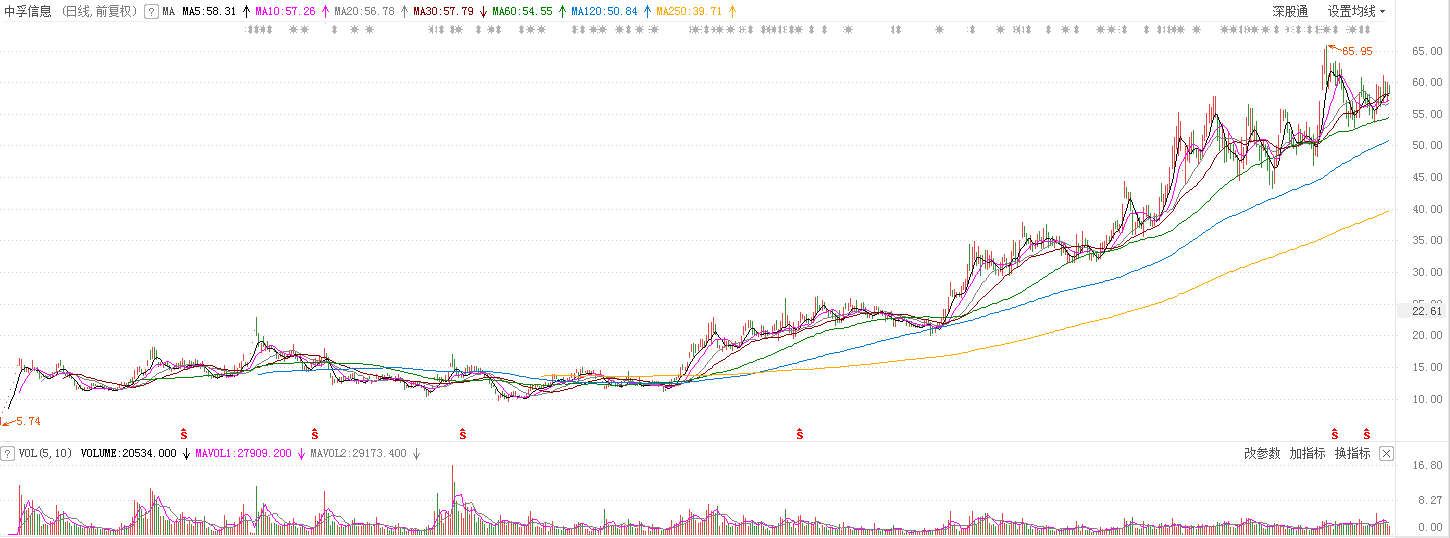1450x538 pixels.
Task: Click the 65.00 price axis label
Action: (1427, 51)
